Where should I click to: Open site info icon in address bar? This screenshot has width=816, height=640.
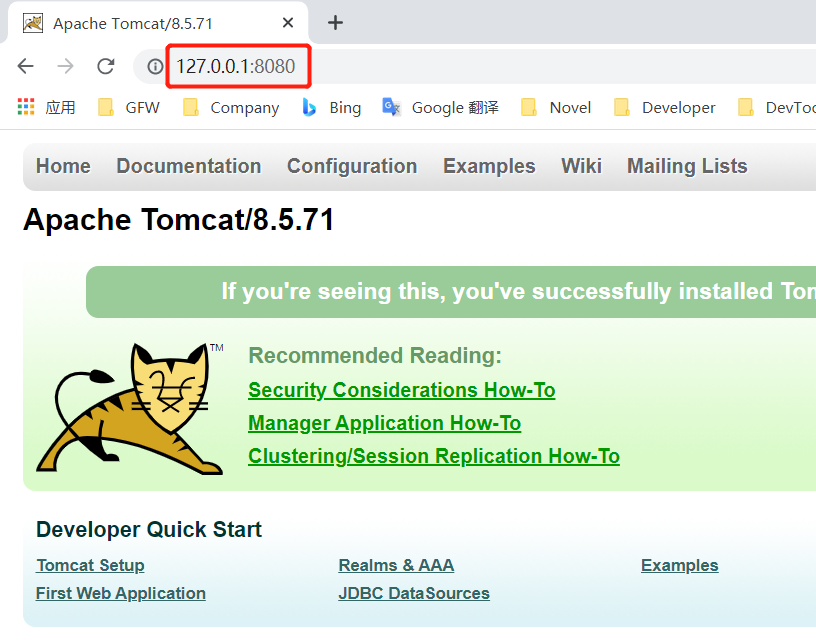tap(155, 66)
